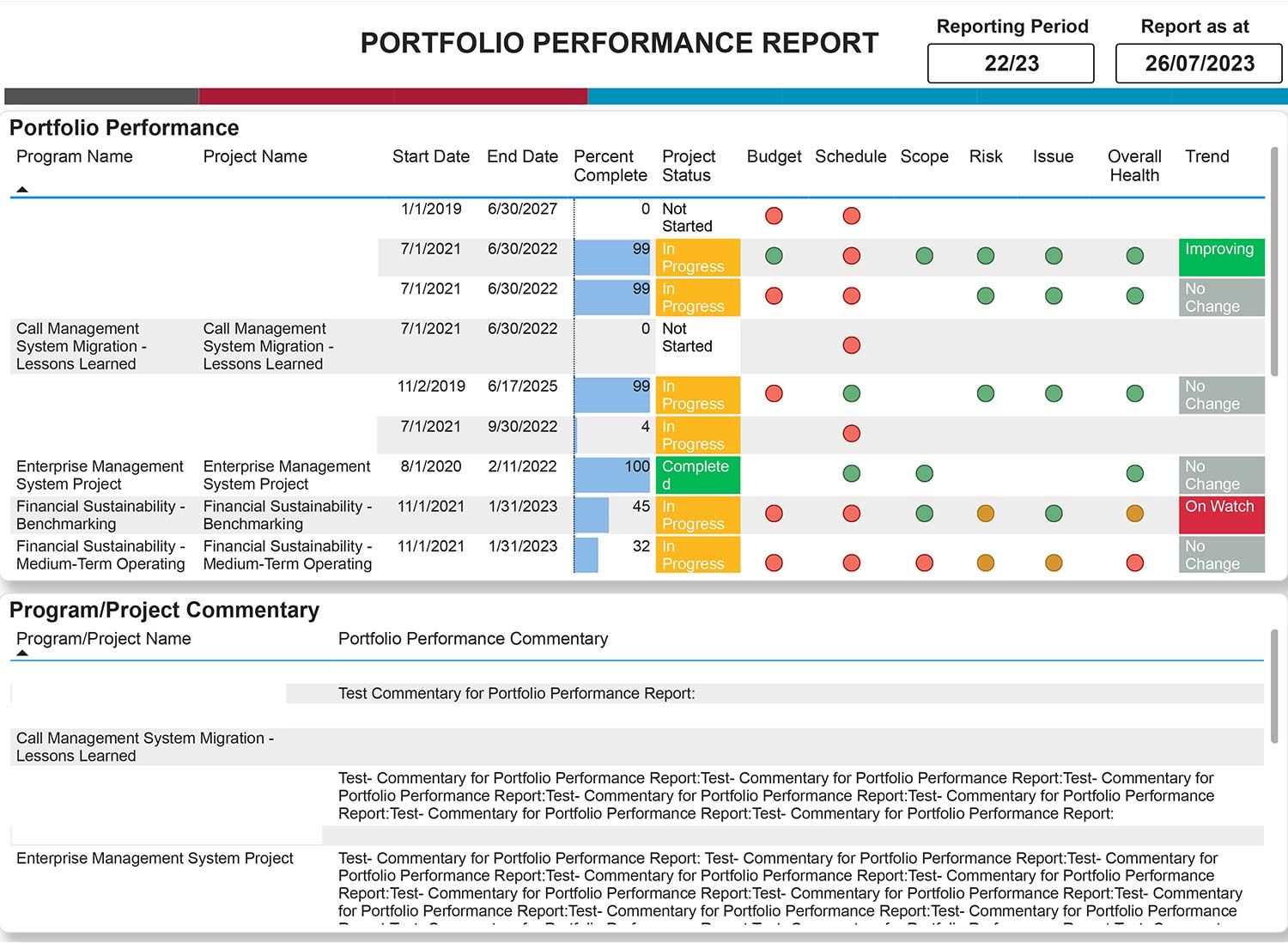The width and height of the screenshot is (1288, 943).
Task: Click the 100 percent complete bar
Action: (x=612, y=475)
